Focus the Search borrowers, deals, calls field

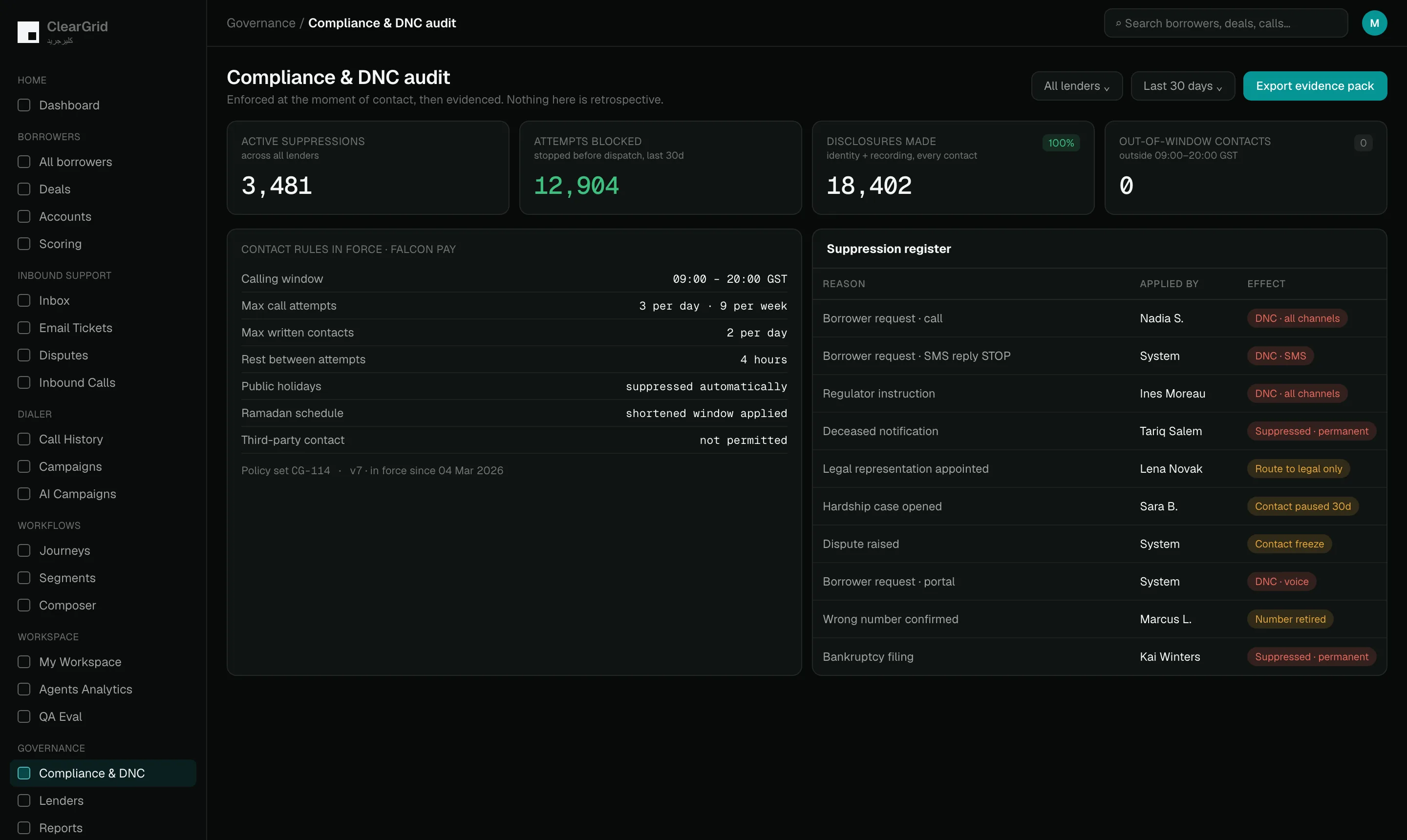click(x=1225, y=23)
